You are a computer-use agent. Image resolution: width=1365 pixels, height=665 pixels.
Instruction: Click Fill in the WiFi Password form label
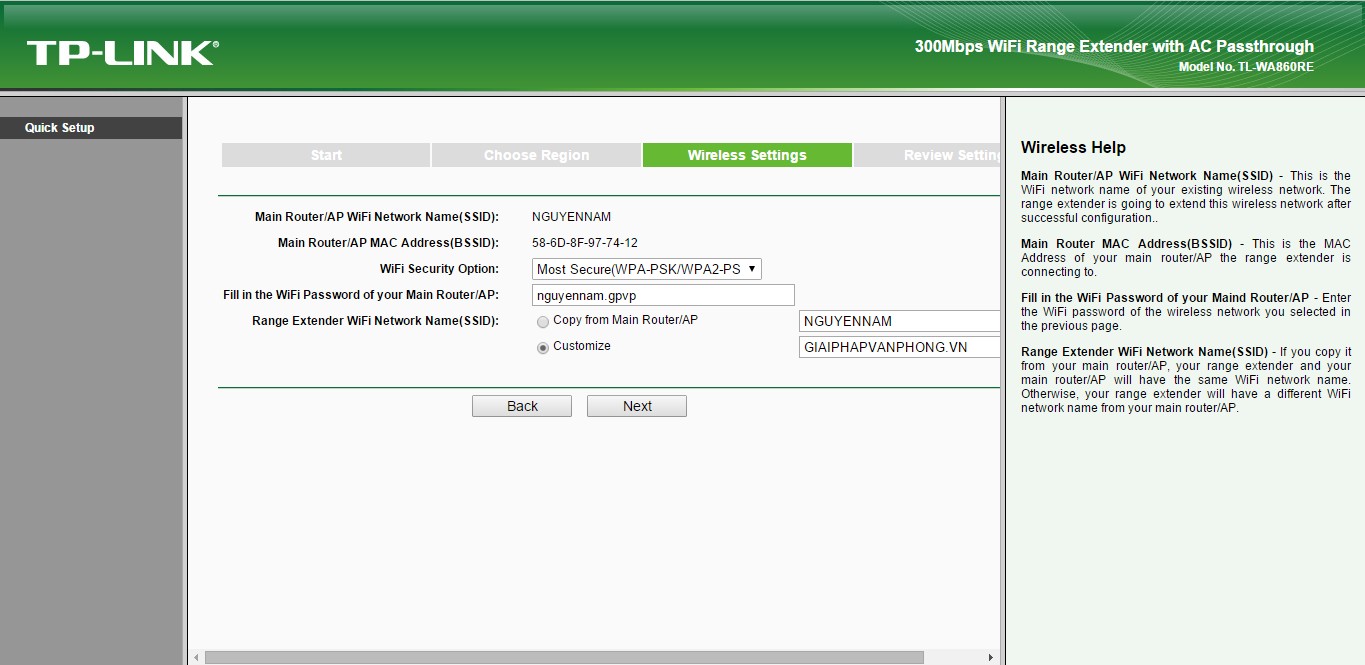pyautogui.click(x=361, y=295)
